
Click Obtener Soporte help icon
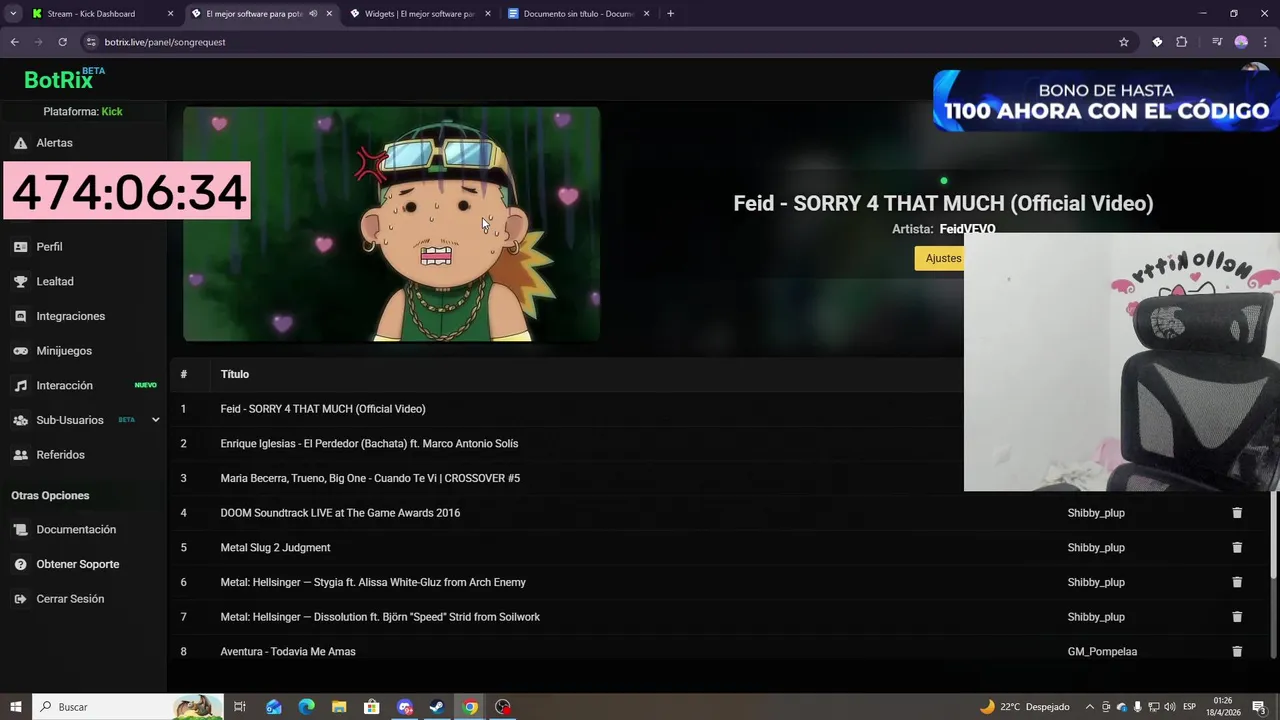point(20,565)
